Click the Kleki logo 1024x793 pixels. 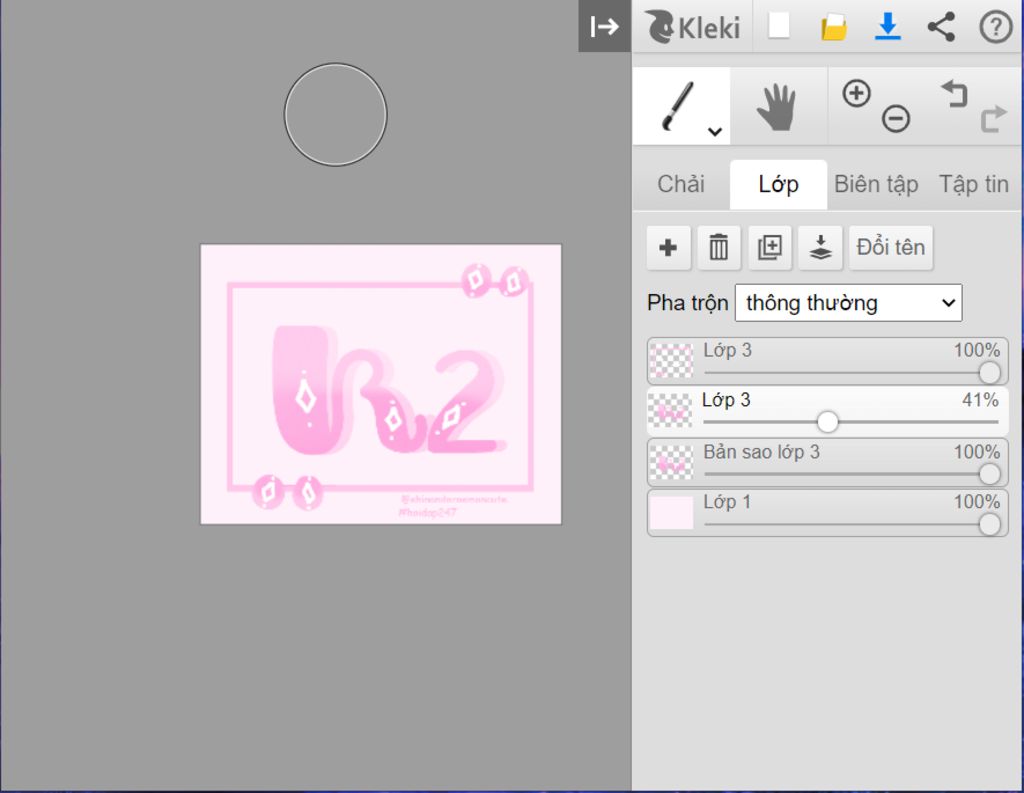[x=692, y=27]
